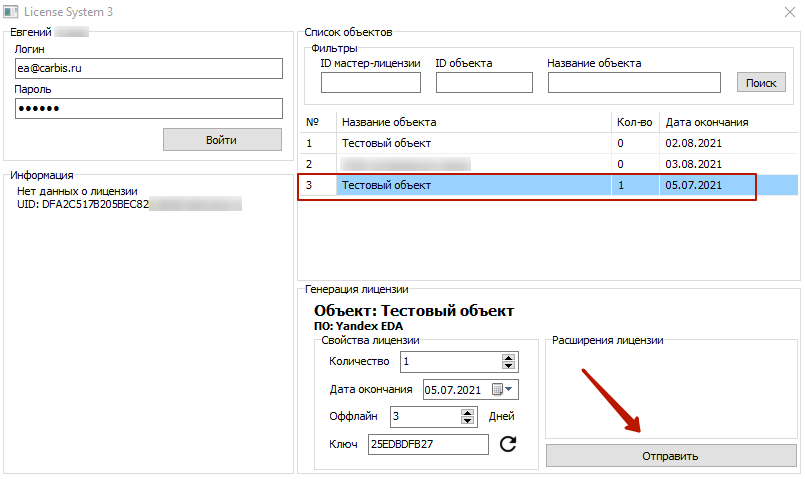Increase Оффлайн days with the up arrow

coord(467,413)
